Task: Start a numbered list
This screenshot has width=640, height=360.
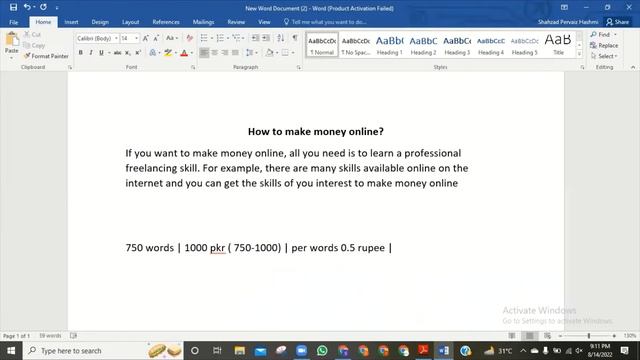Action: [220, 38]
